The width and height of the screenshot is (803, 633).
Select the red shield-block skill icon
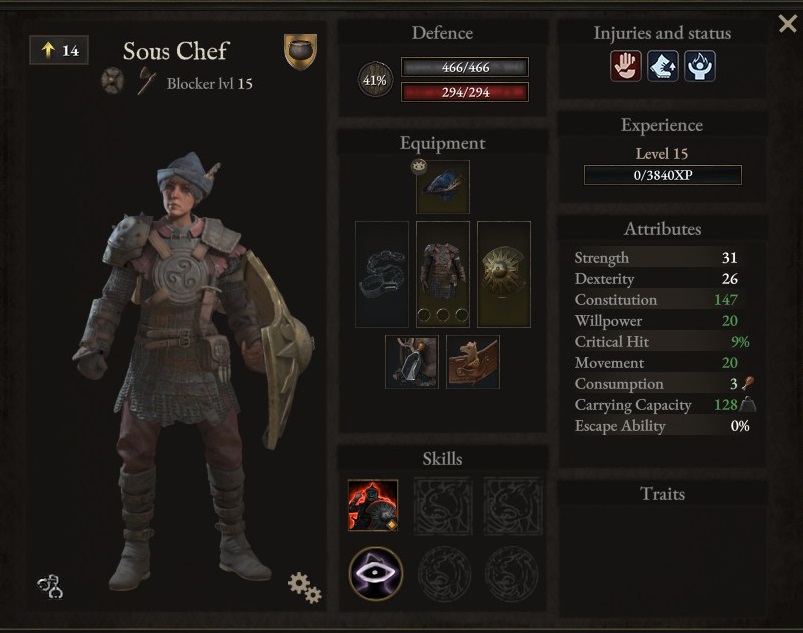coord(373,505)
